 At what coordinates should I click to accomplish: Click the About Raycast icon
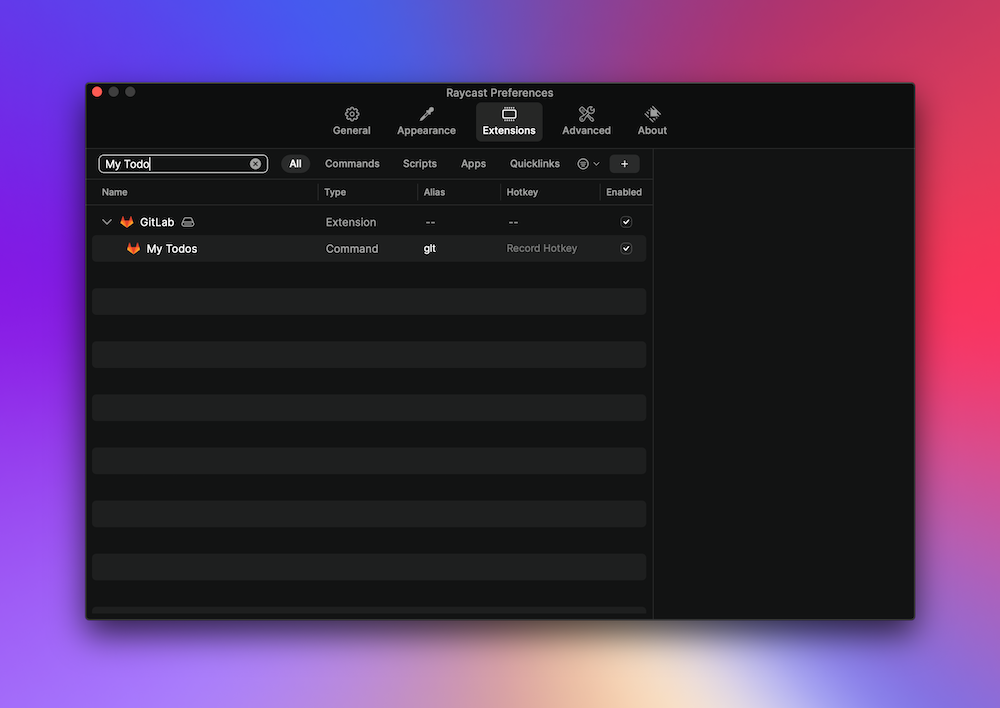point(652,114)
